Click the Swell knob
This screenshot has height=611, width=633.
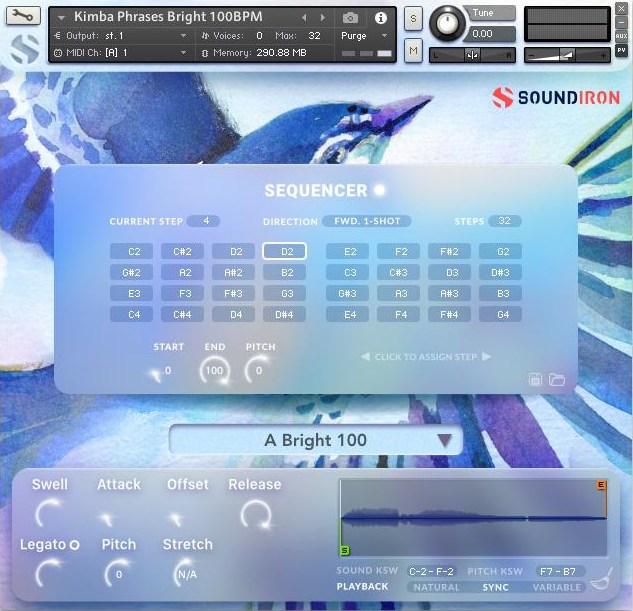pos(50,514)
